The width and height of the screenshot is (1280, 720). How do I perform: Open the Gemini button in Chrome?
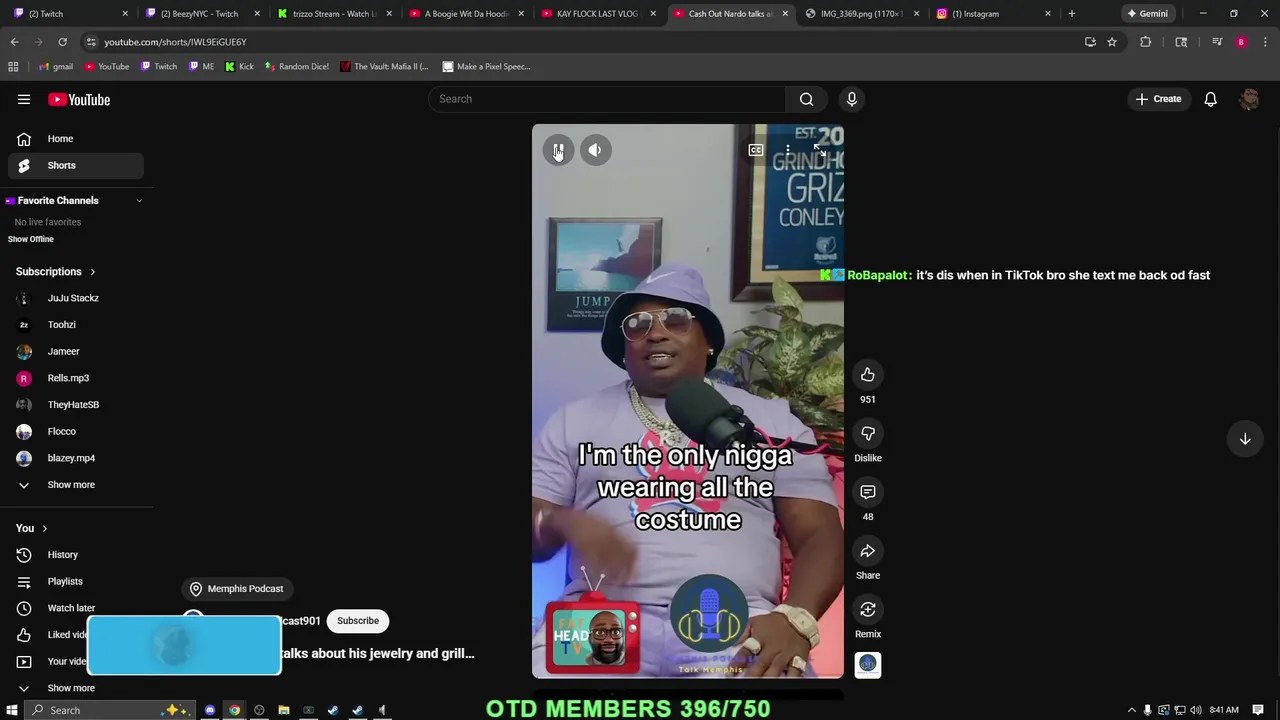(1147, 14)
